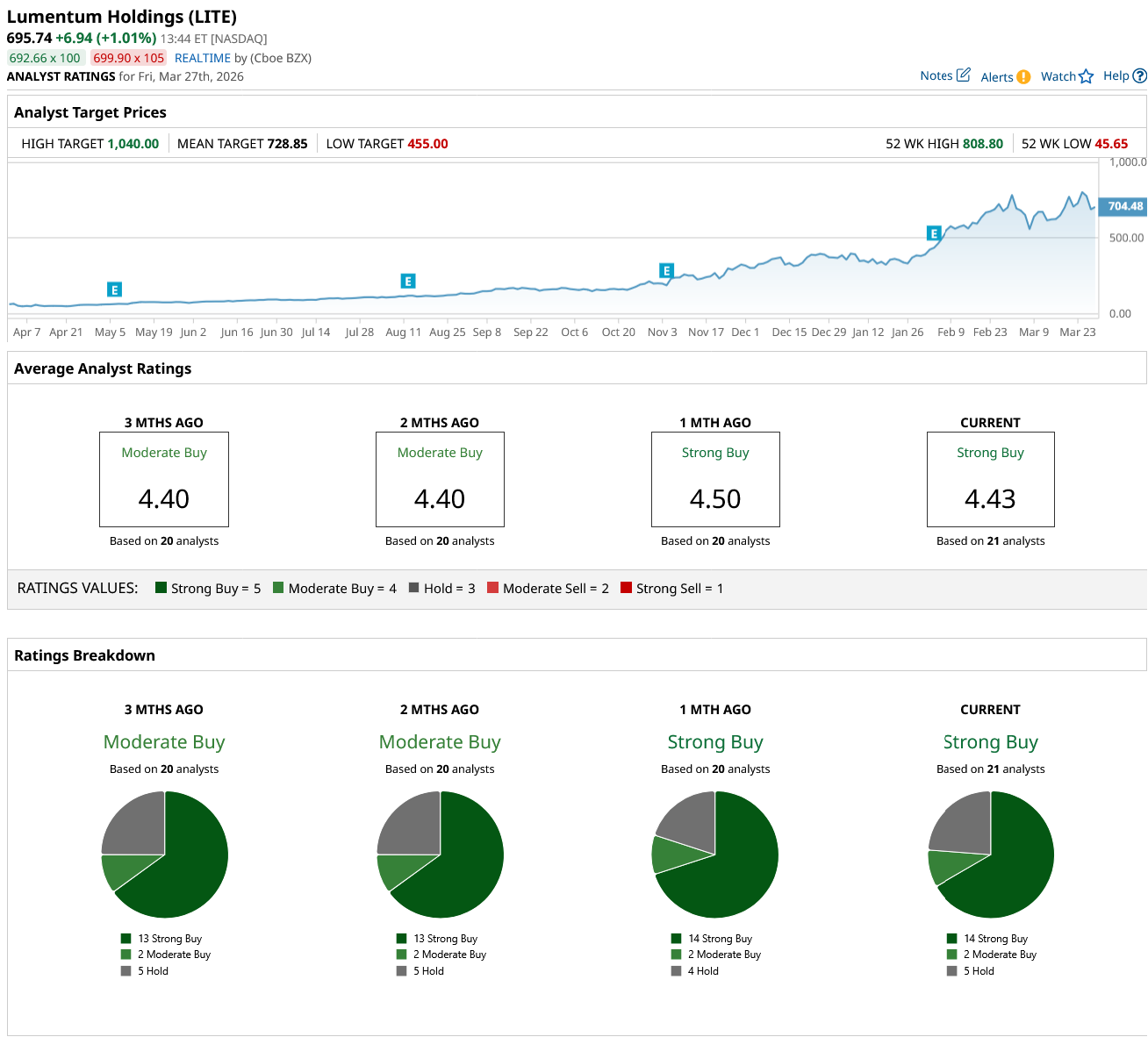Click the Notes link text
The width and height of the screenshot is (1148, 1037).
coord(936,75)
